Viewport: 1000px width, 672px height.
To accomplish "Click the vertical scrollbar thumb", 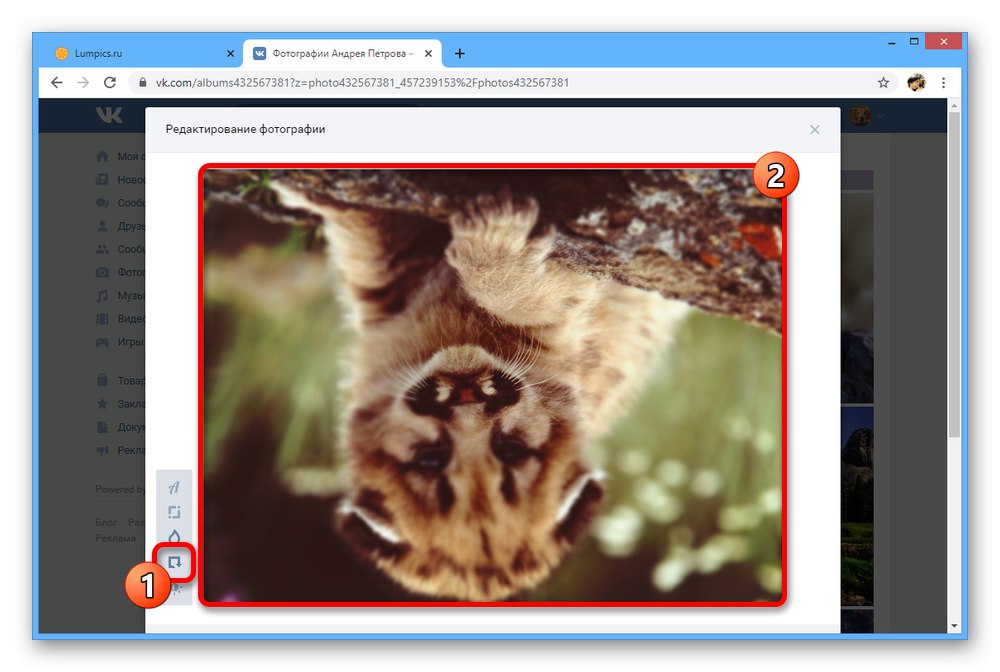I will click(x=954, y=274).
